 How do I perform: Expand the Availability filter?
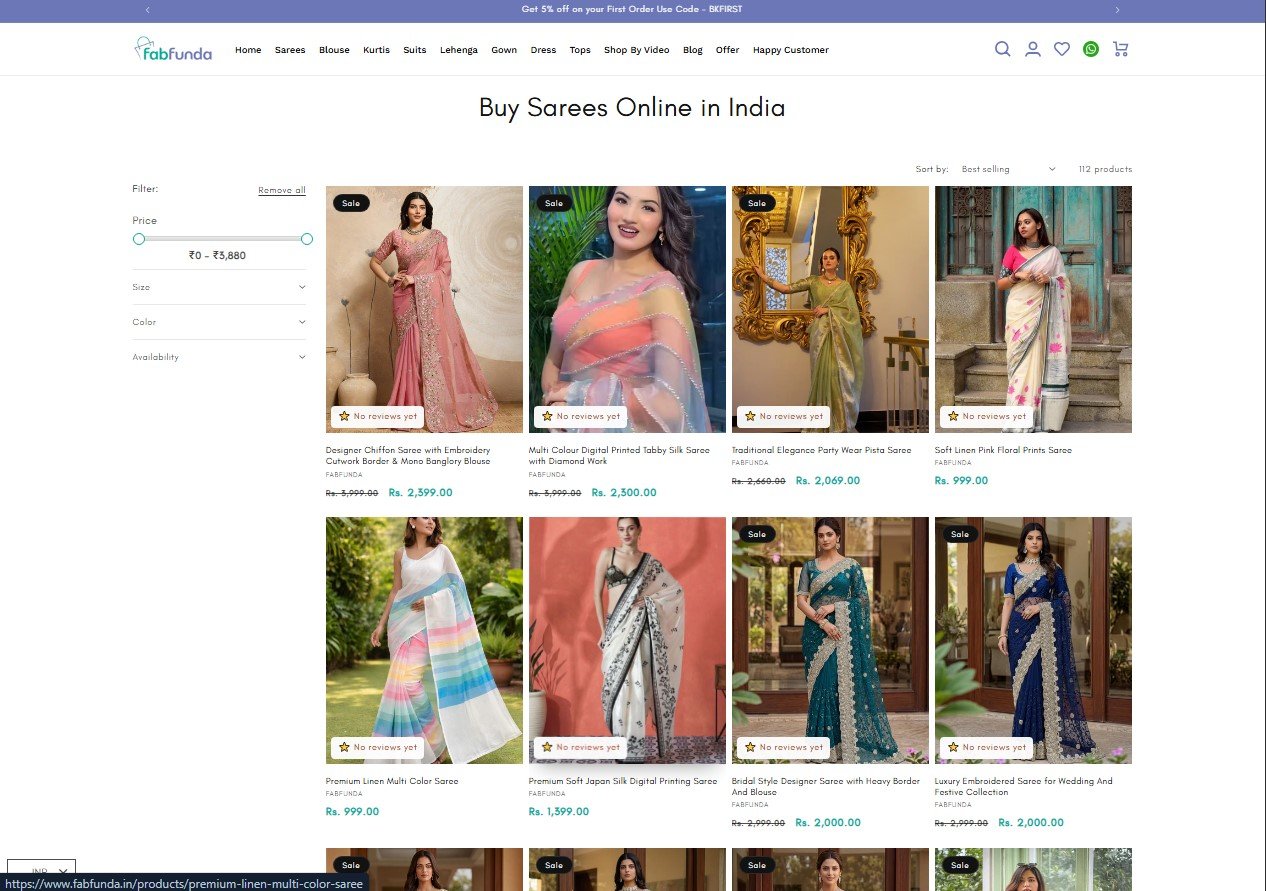pyautogui.click(x=219, y=357)
